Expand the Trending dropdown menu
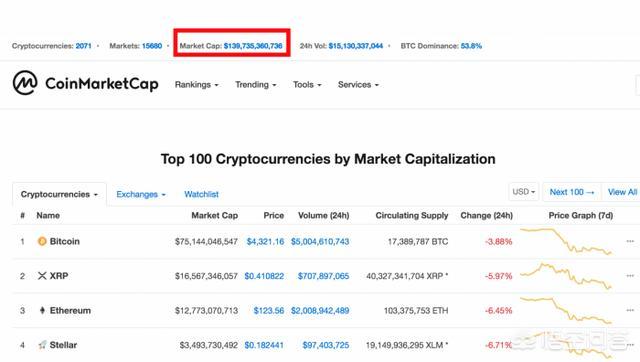This screenshot has height=362, width=640. (x=256, y=85)
